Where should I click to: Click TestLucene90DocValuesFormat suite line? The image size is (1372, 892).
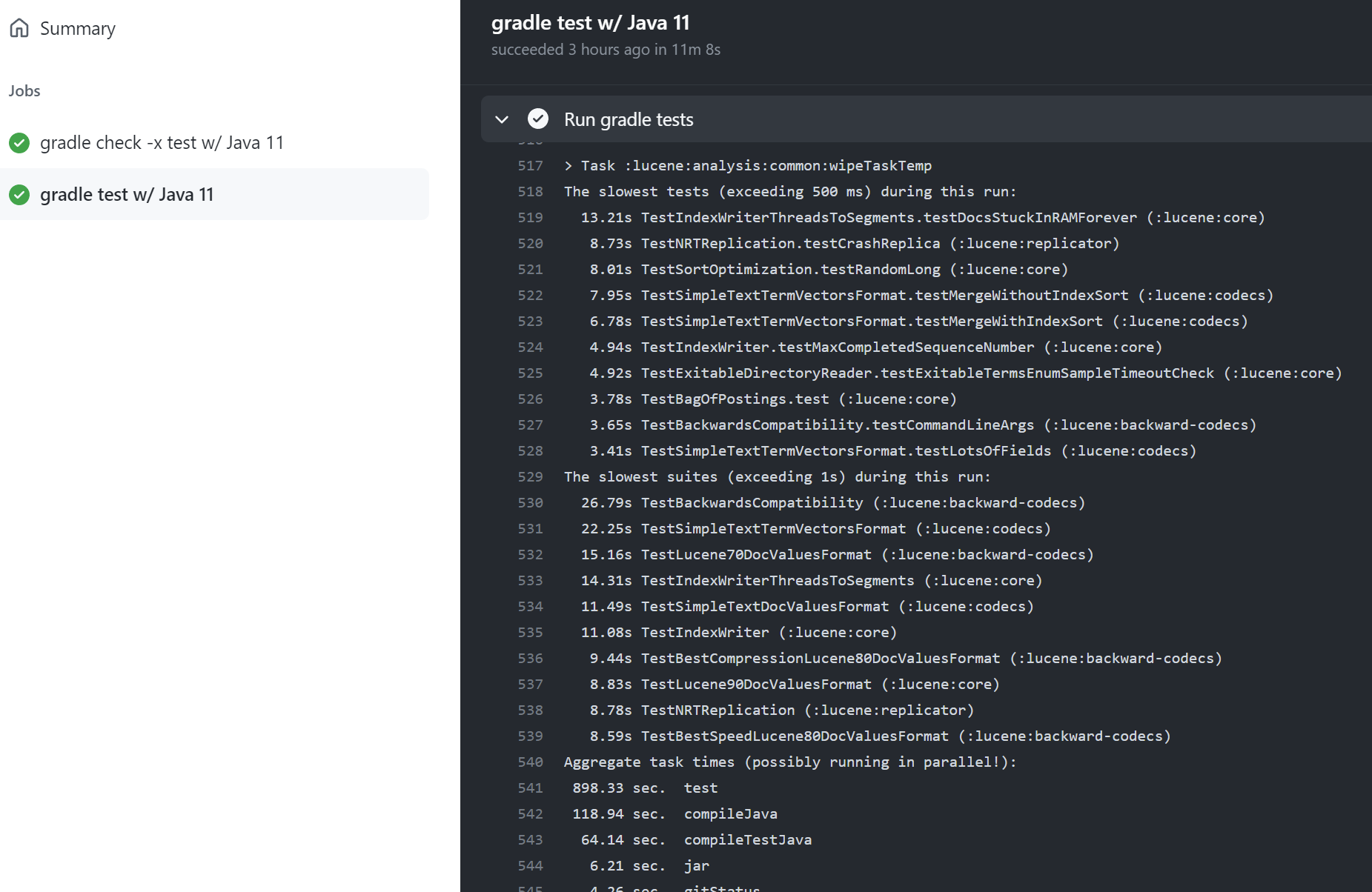(795, 685)
